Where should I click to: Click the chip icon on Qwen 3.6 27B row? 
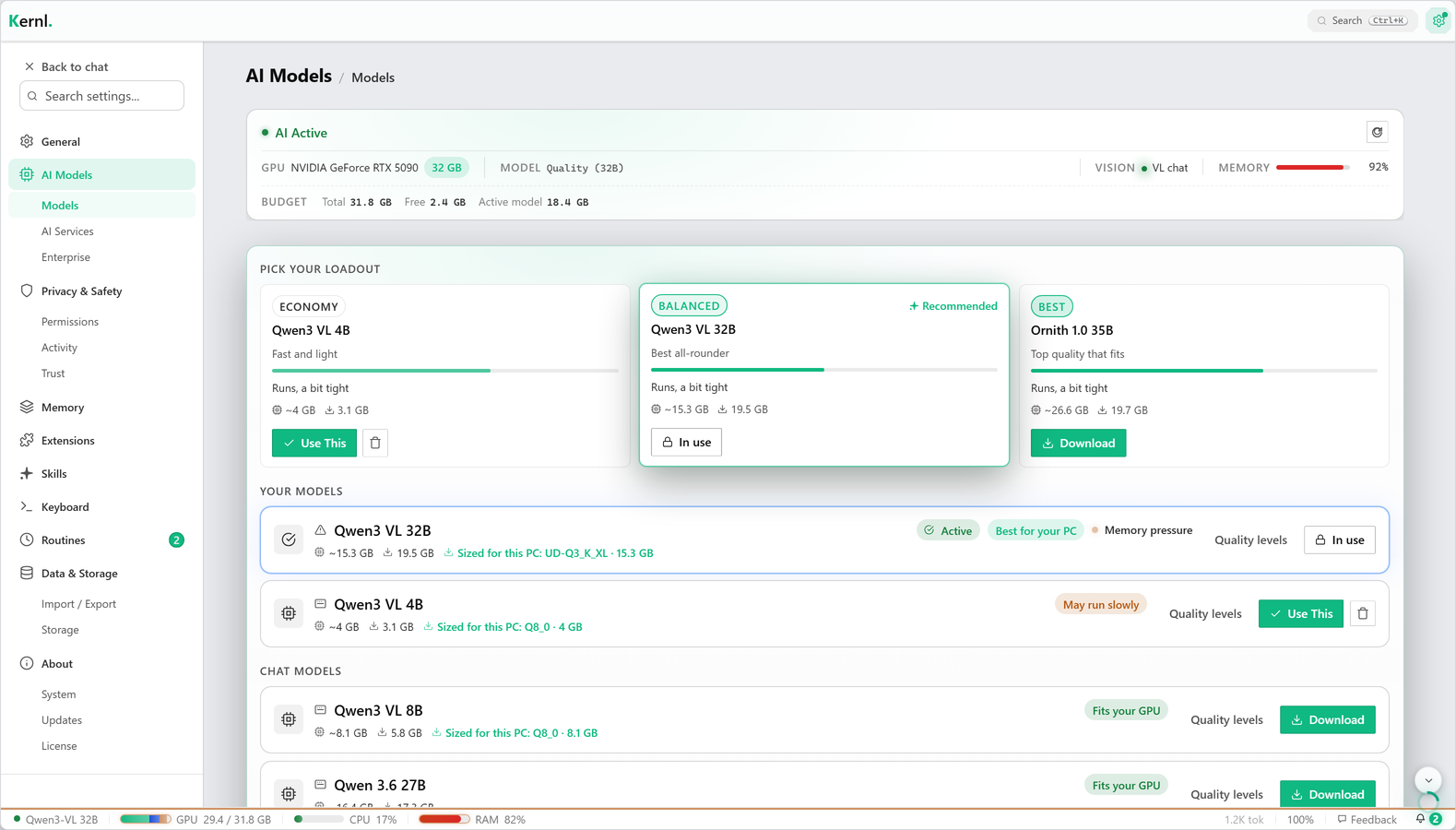point(289,794)
